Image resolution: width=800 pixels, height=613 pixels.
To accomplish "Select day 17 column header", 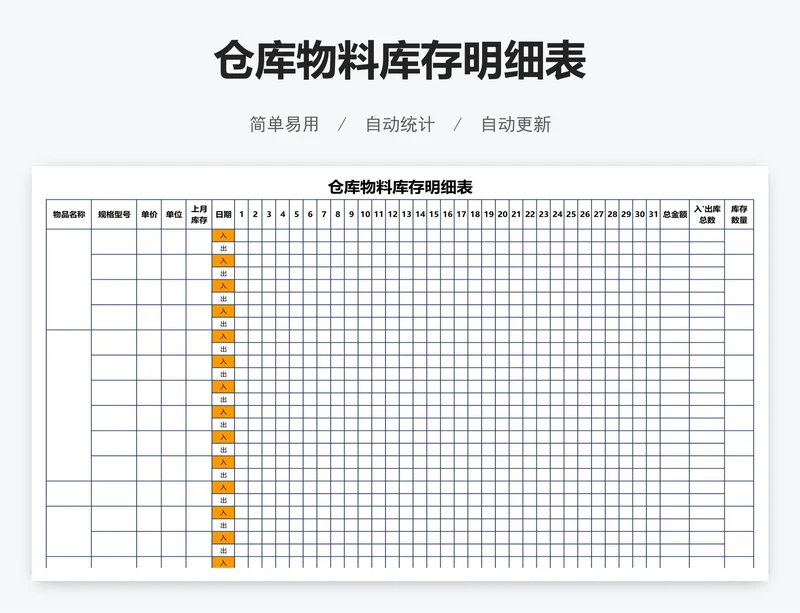I will 461,214.
